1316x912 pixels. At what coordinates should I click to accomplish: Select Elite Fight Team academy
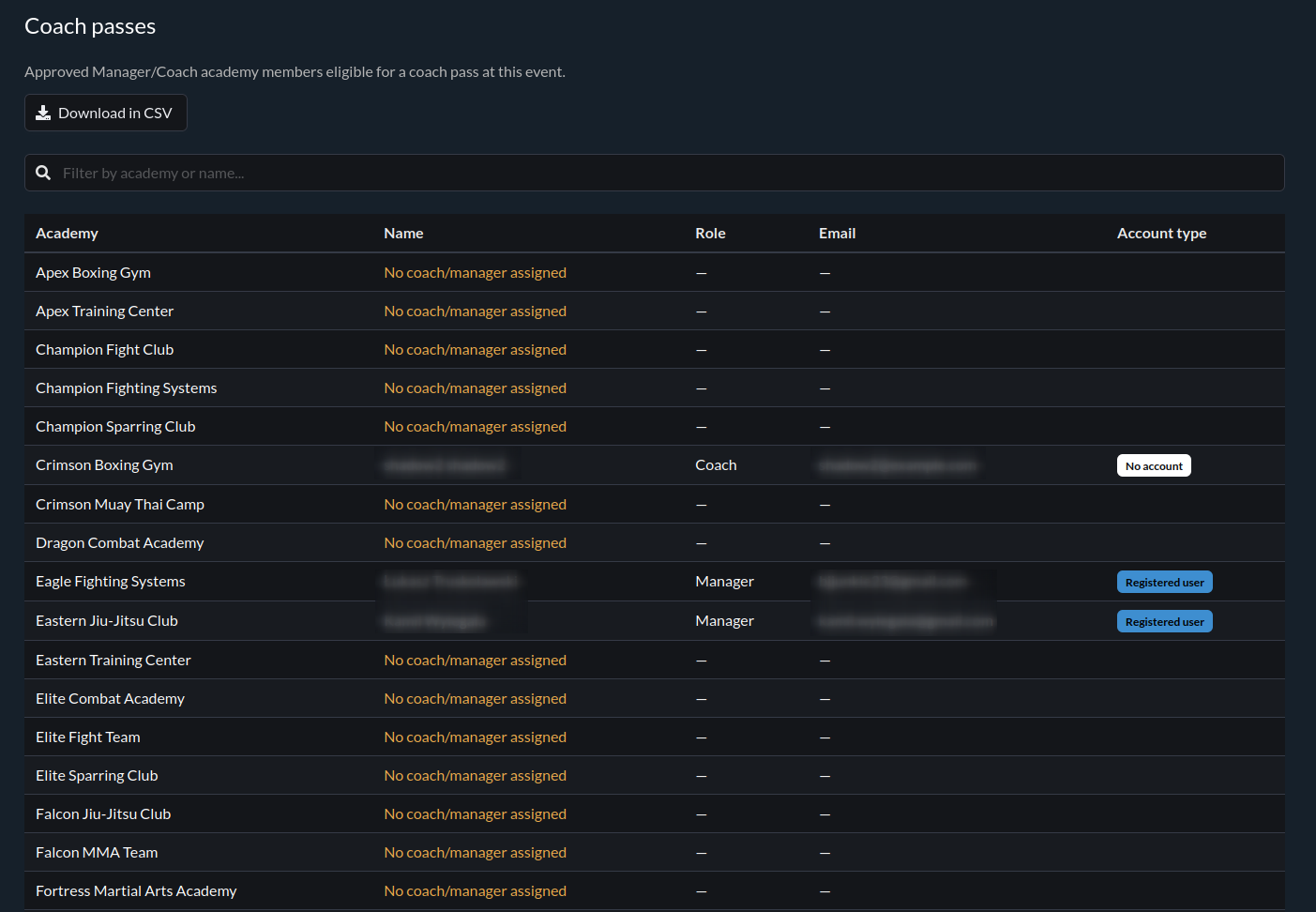coord(88,737)
